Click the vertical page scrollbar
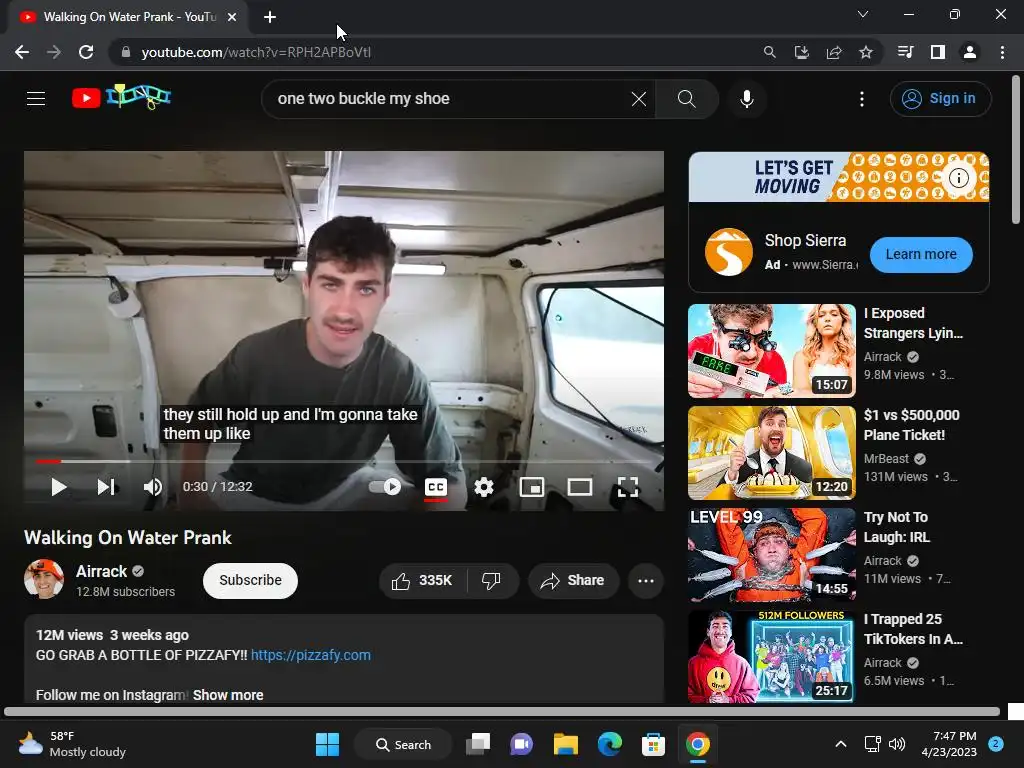This screenshot has width=1024, height=768. [1016, 150]
